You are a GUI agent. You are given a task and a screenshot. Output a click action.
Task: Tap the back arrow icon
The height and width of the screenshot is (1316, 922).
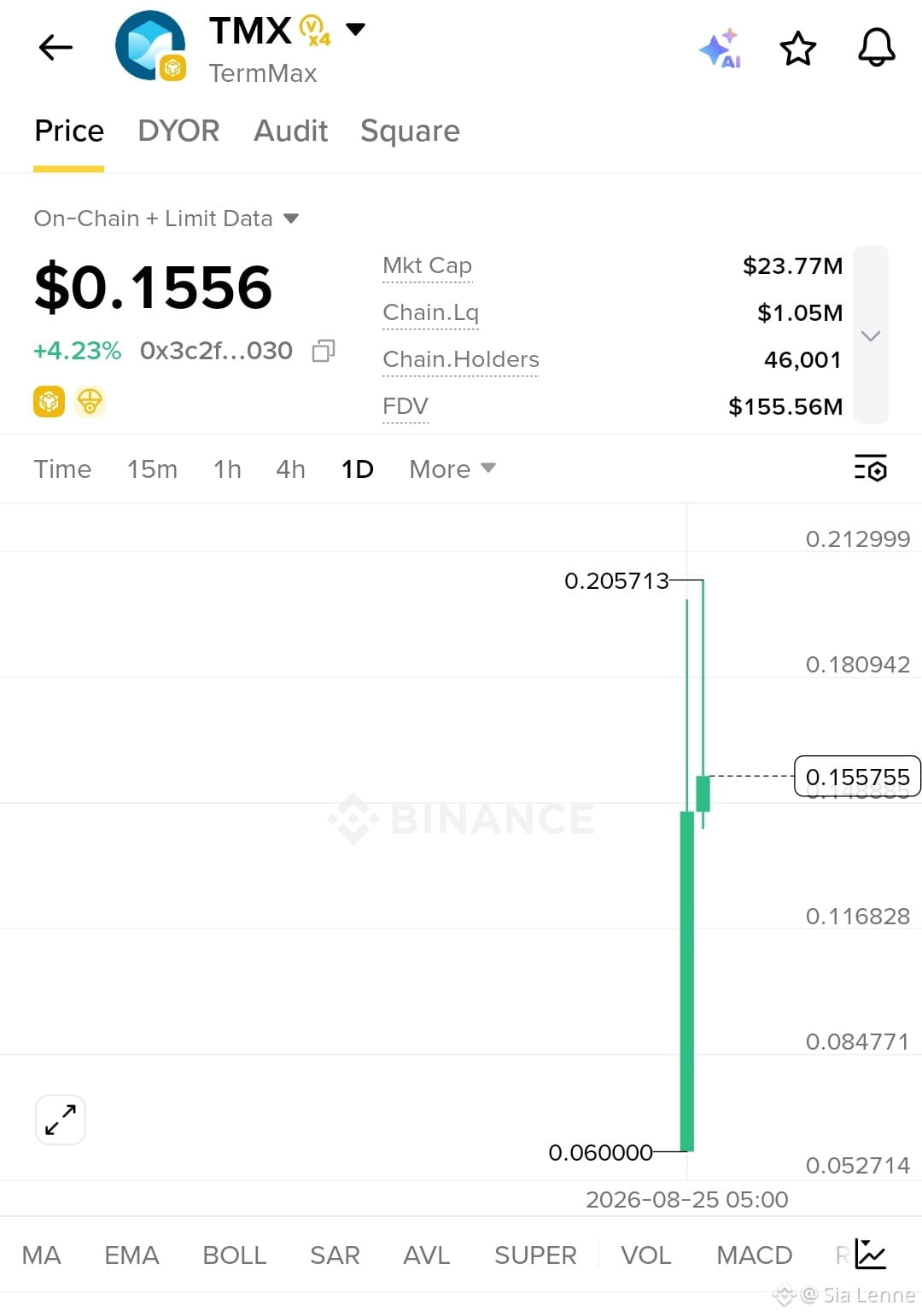pyautogui.click(x=56, y=48)
